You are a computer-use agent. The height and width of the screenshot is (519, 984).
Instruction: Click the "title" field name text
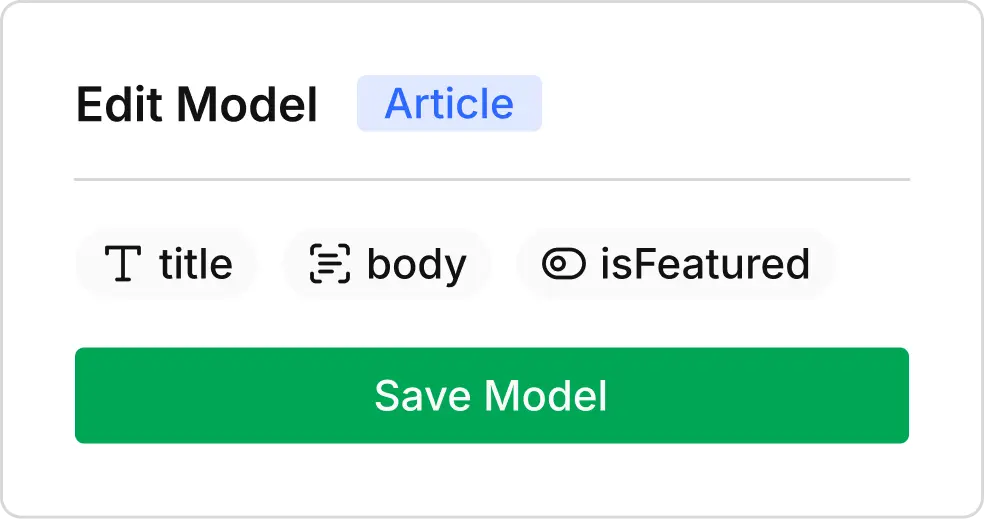pyautogui.click(x=196, y=264)
